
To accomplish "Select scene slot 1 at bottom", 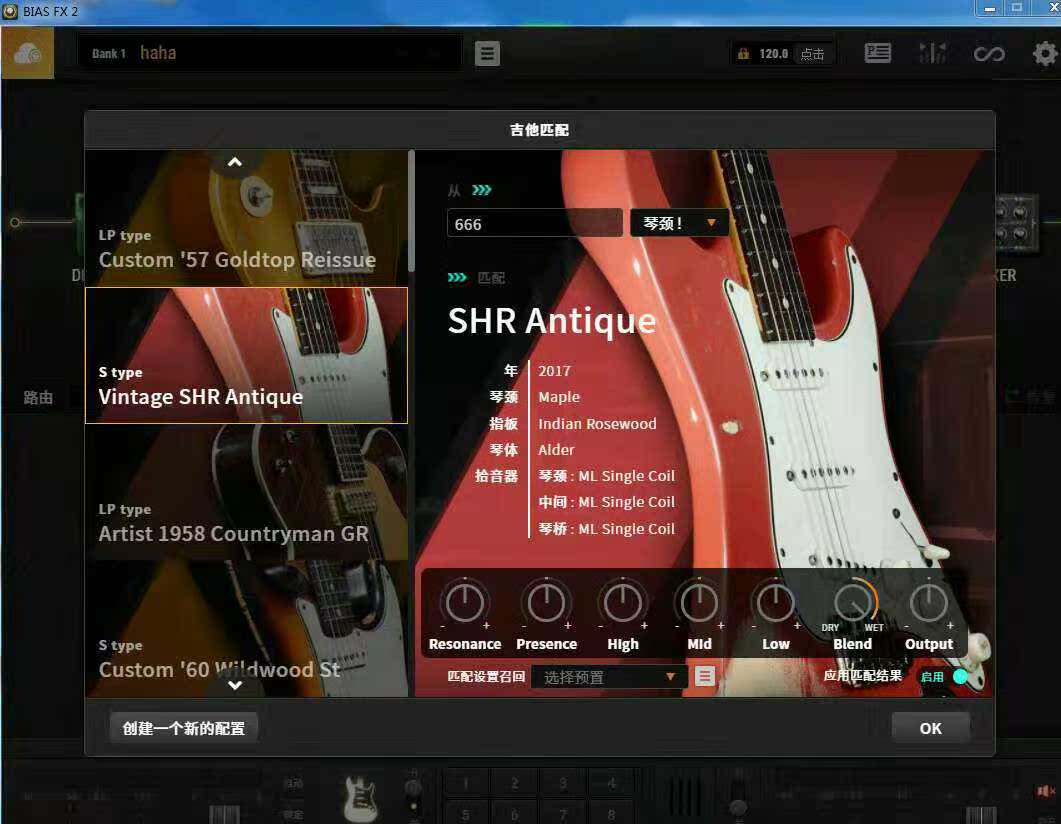I will (466, 783).
